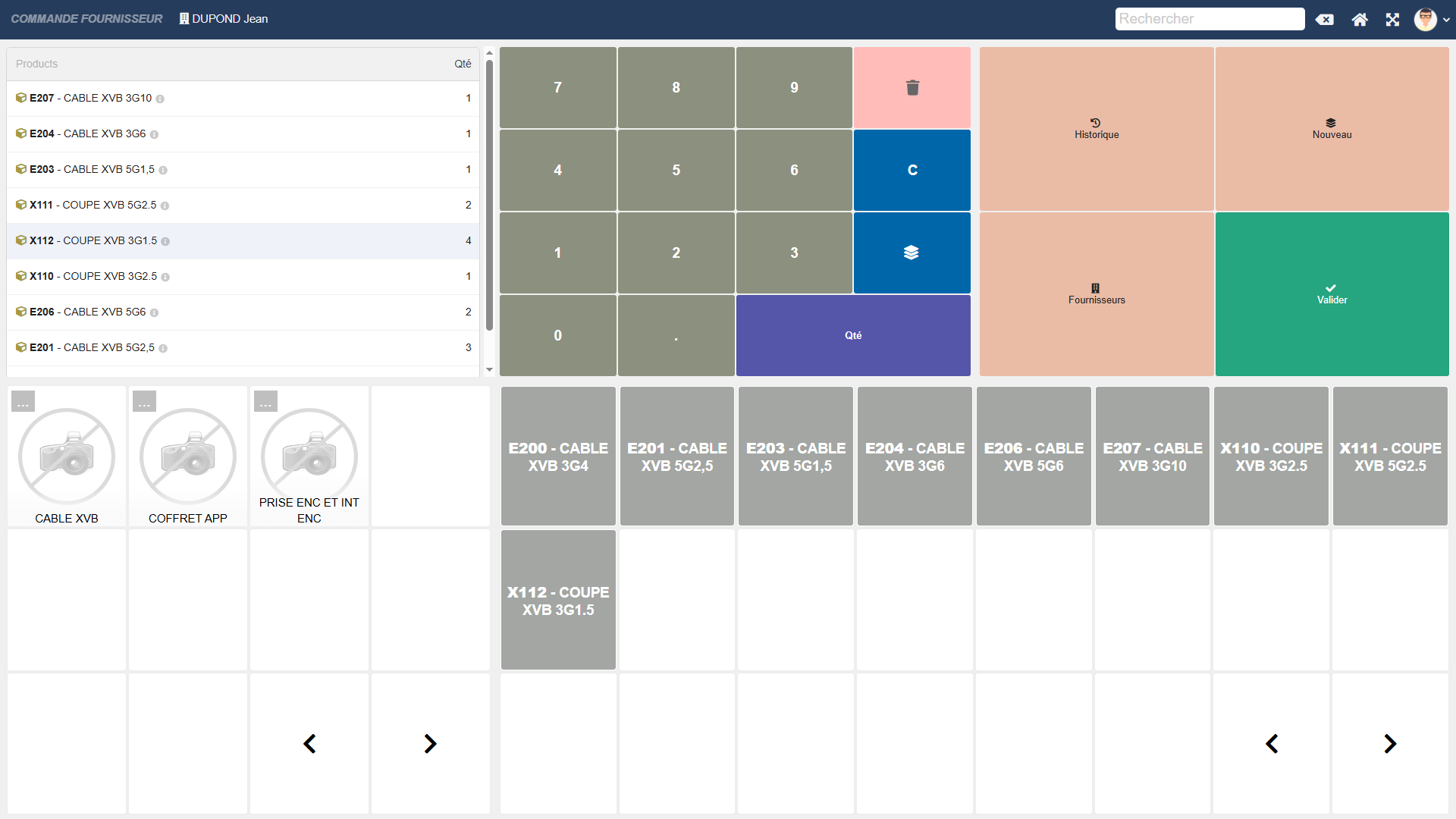
Task: Select the Qté mode button
Action: (x=853, y=335)
